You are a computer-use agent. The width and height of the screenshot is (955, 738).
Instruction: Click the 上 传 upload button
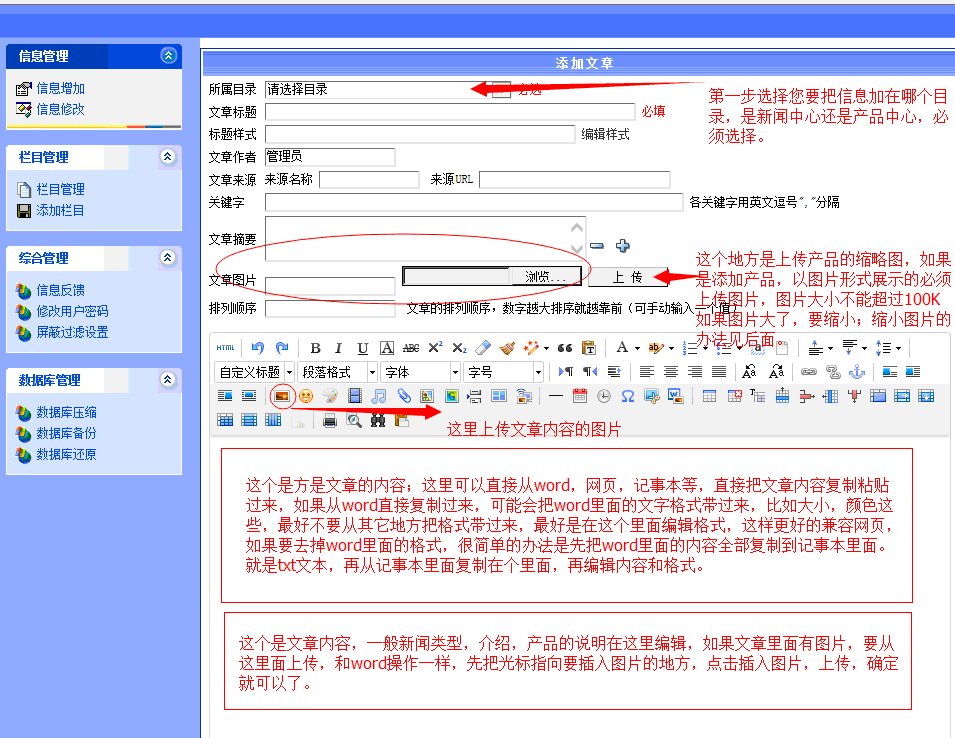[627, 277]
